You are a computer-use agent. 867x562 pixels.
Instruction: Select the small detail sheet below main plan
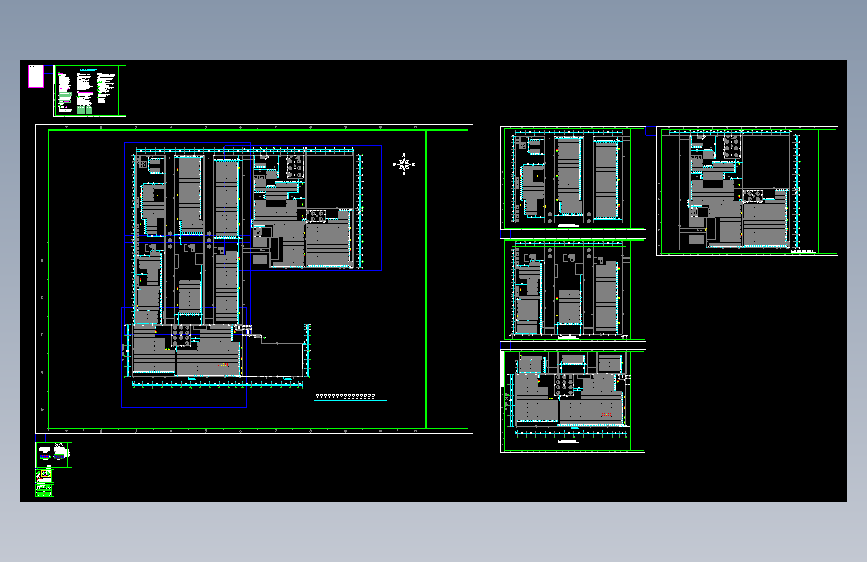(53, 455)
